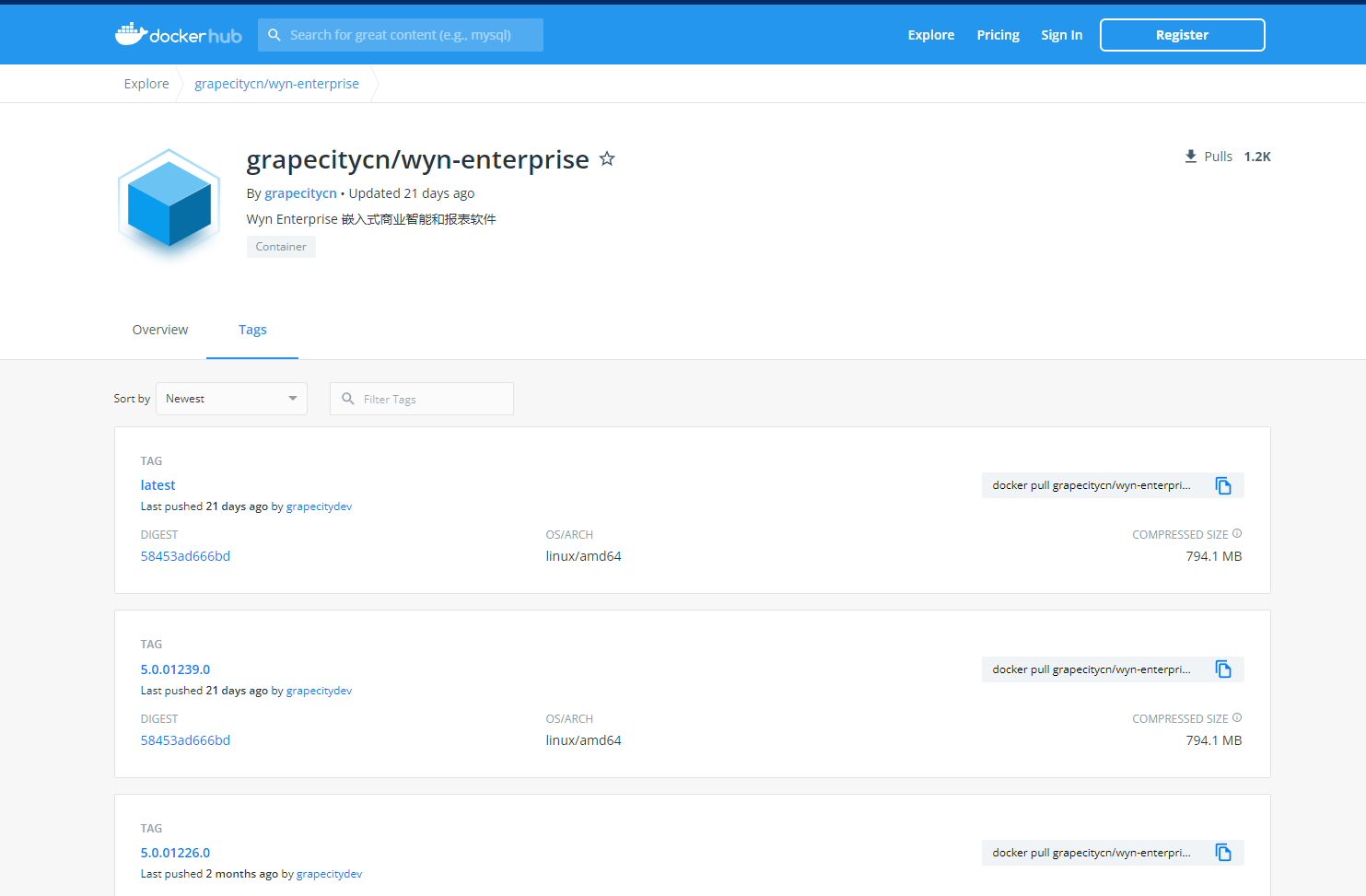Viewport: 1366px width, 896px height.
Task: Open the Sort by Newest dropdown
Action: (231, 398)
